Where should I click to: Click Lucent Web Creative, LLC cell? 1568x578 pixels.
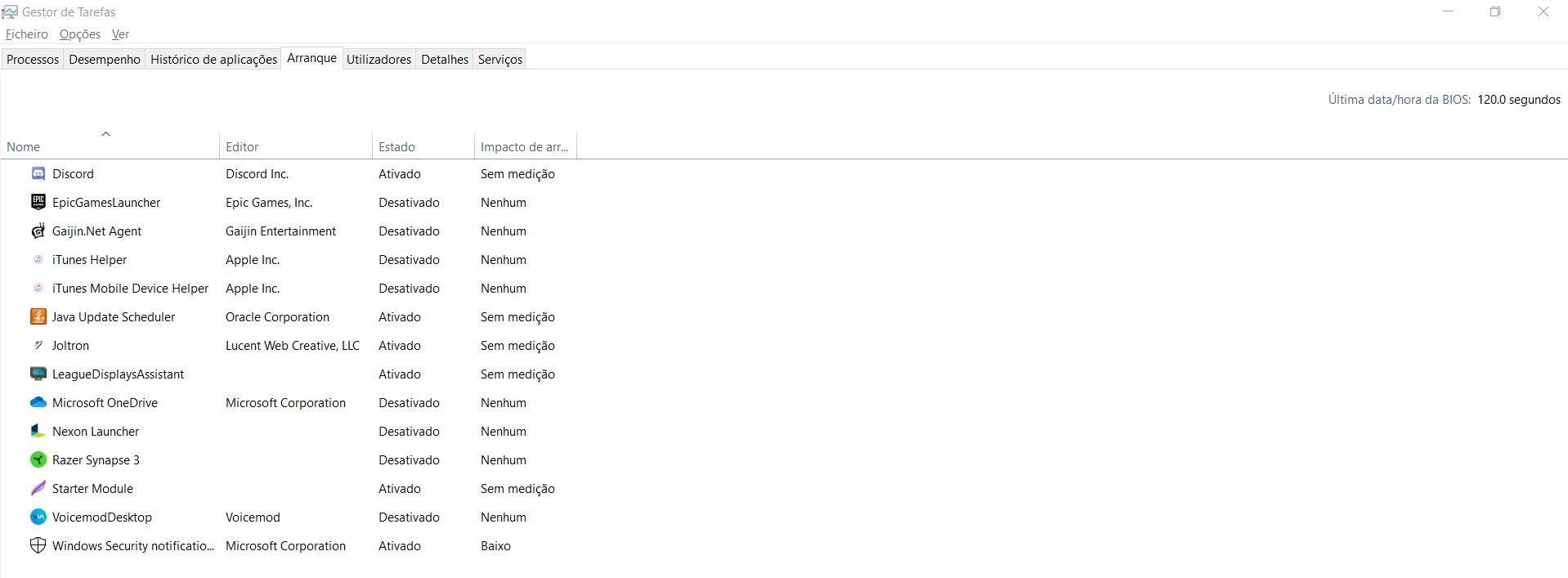coord(293,345)
